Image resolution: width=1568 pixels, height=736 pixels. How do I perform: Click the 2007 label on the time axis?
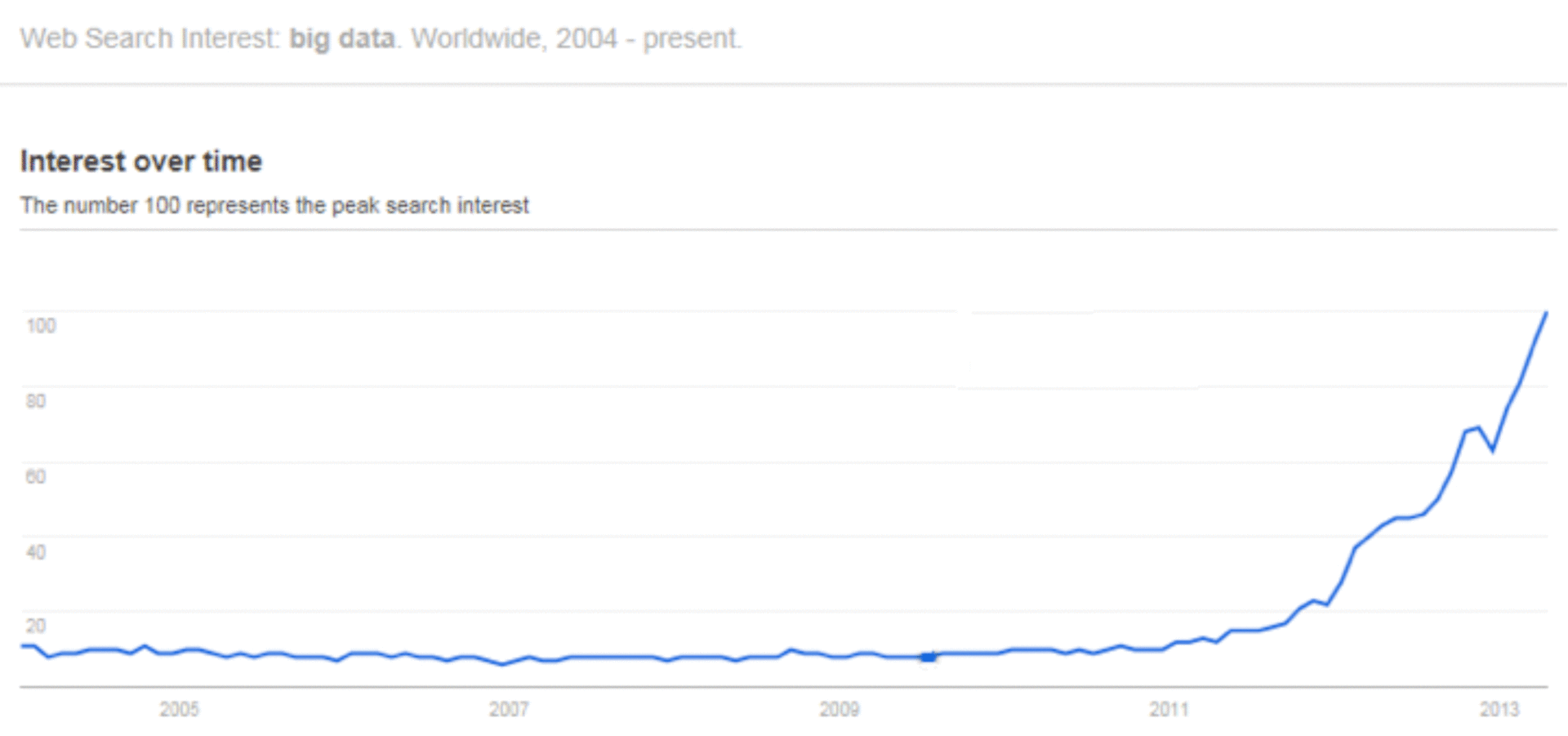509,709
